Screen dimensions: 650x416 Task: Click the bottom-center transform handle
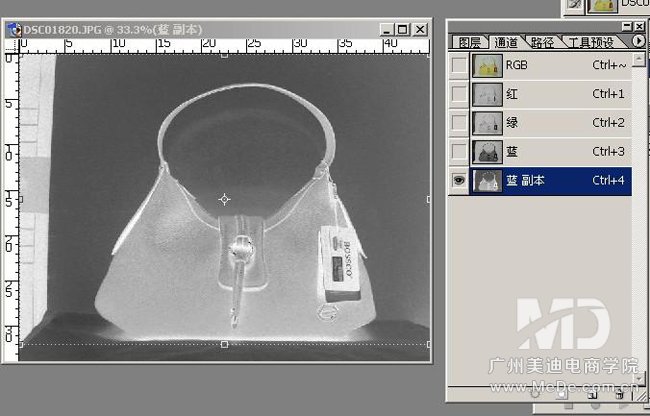tap(224, 344)
